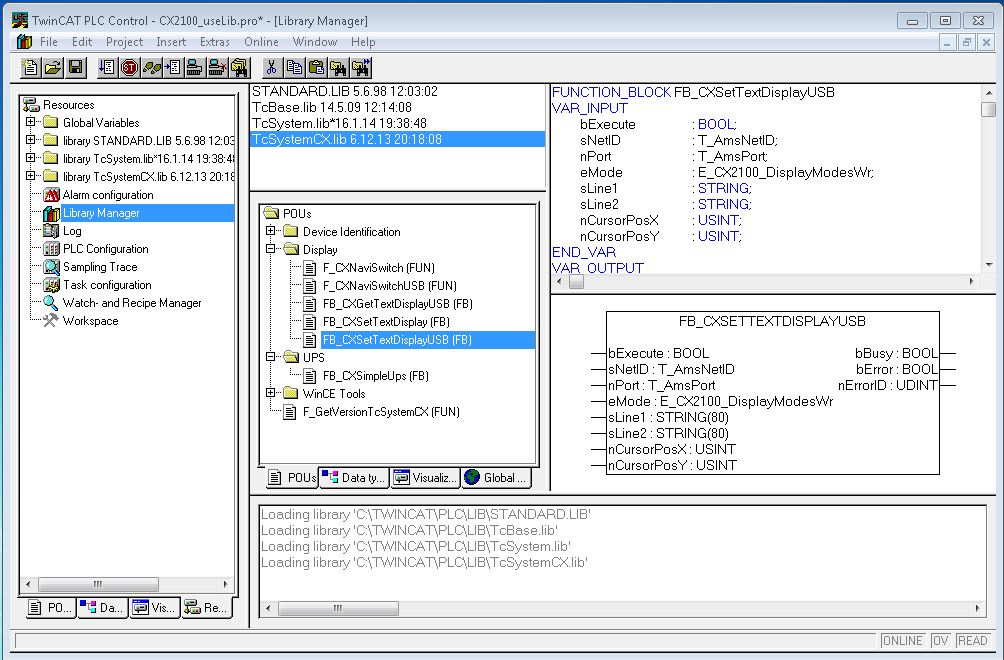
Task: Open the Project menu
Action: coord(124,42)
